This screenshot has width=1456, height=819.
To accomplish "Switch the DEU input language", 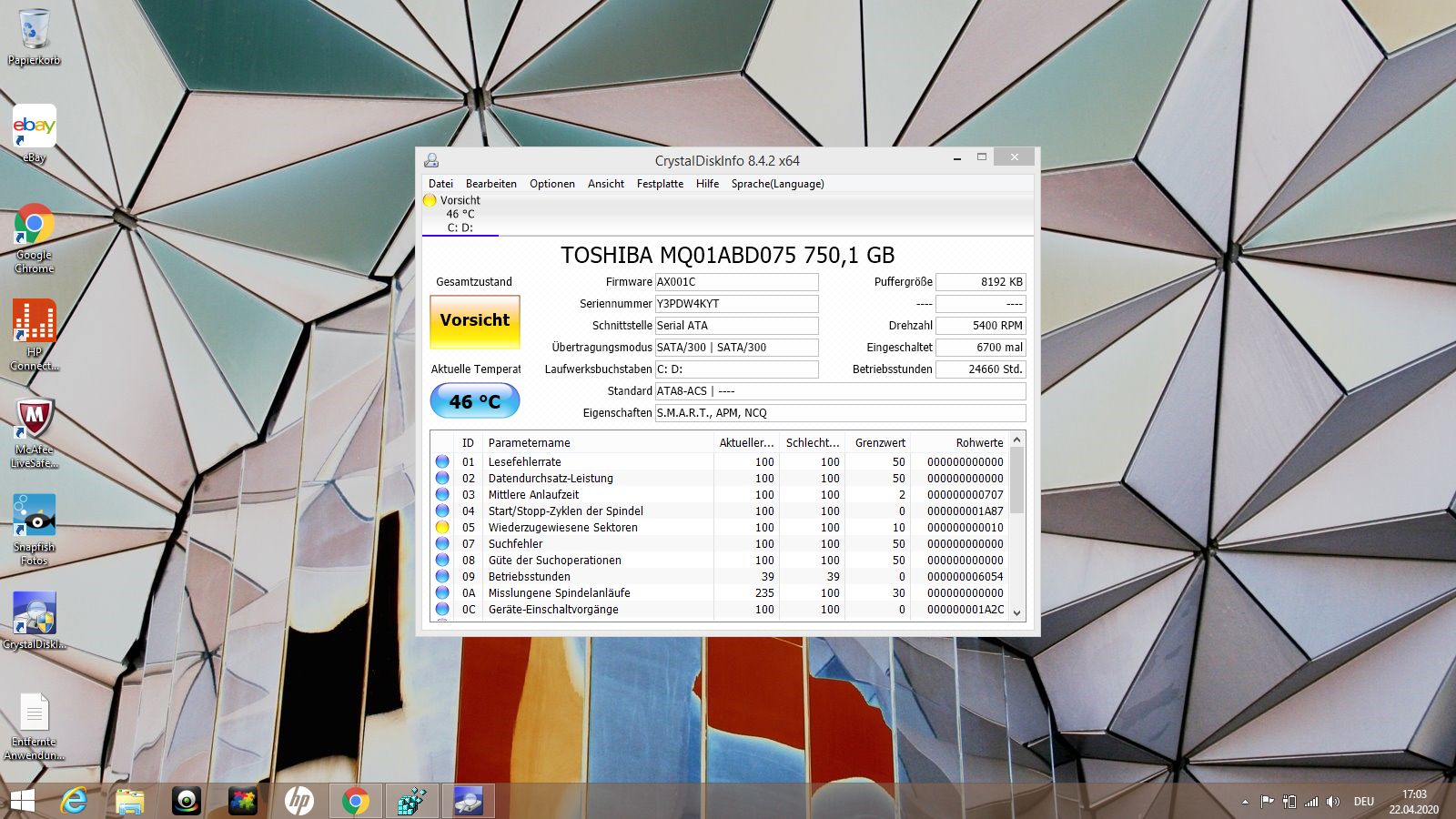I will pyautogui.click(x=1363, y=802).
